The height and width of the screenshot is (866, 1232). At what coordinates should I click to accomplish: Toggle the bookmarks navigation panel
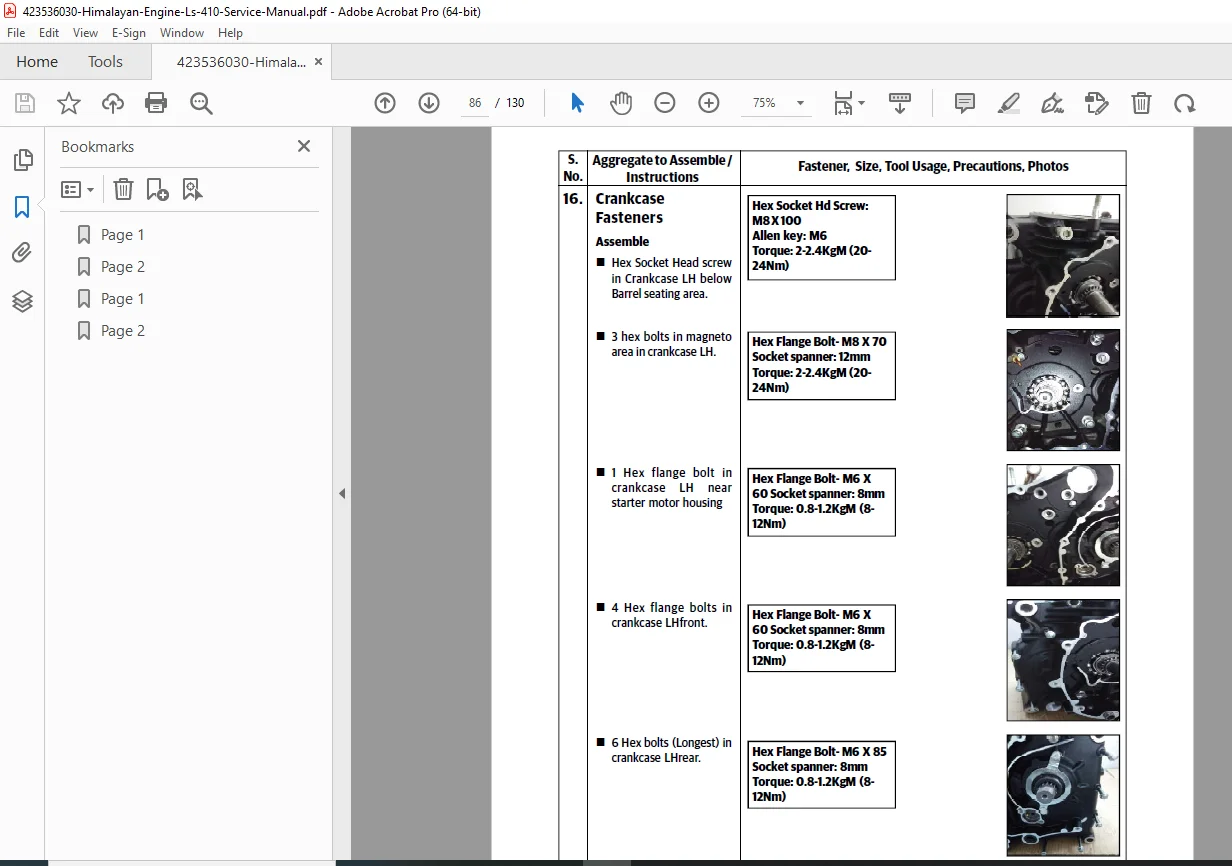coord(22,207)
